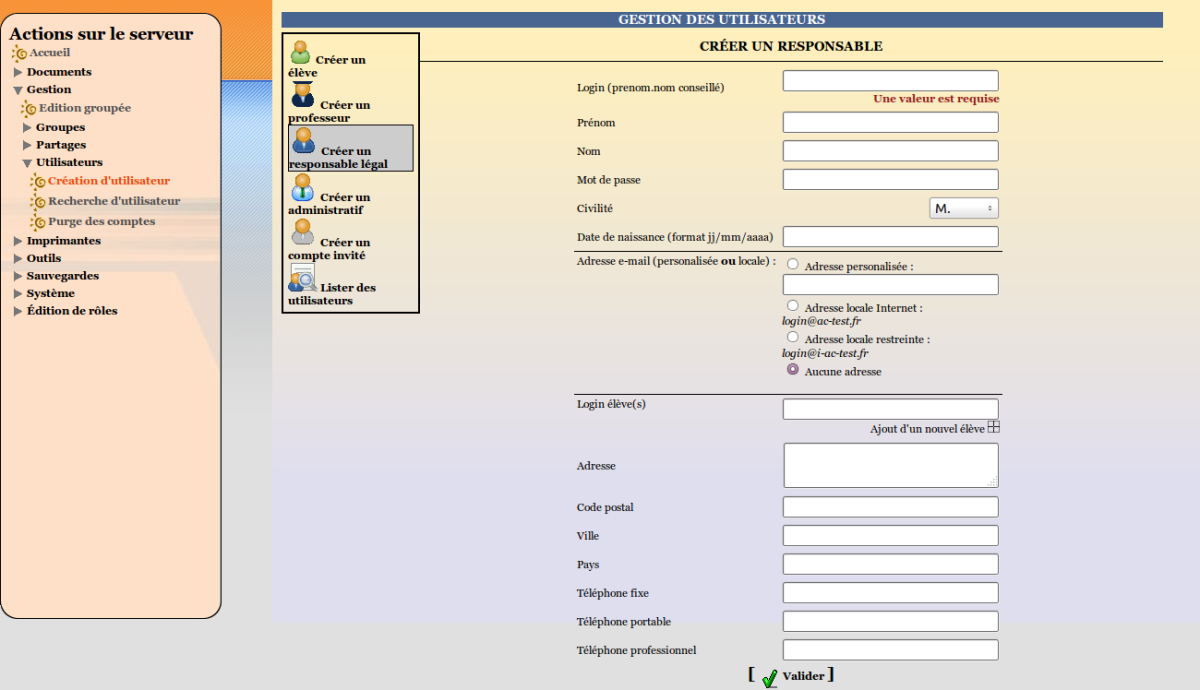Click the person icon for Créer un responsable légal
Screen dimensions: 1200x690
pos(304,141)
